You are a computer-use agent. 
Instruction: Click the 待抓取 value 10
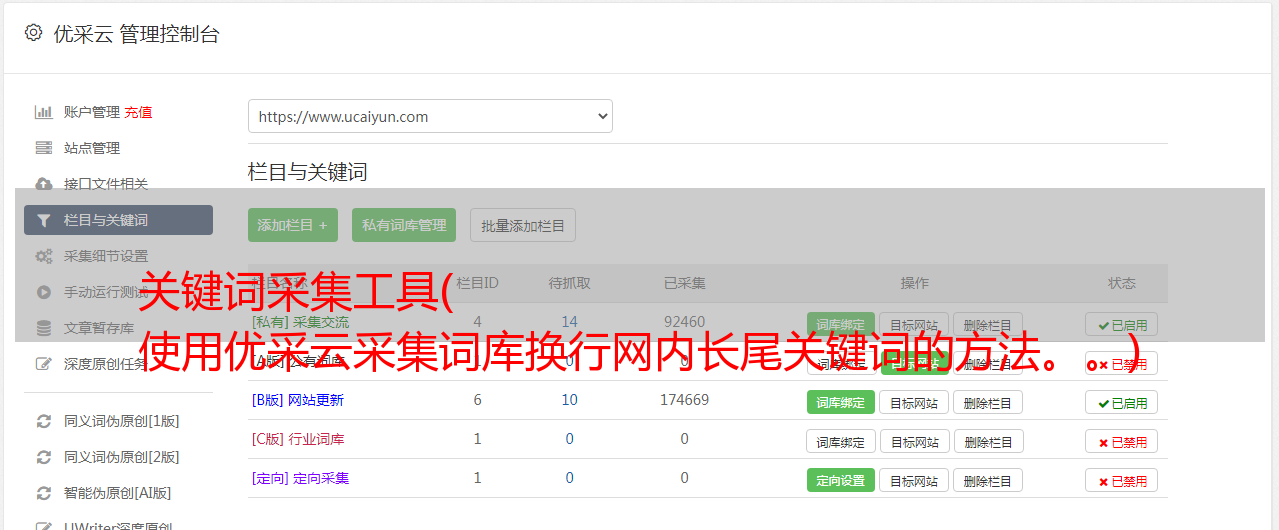coord(569,400)
